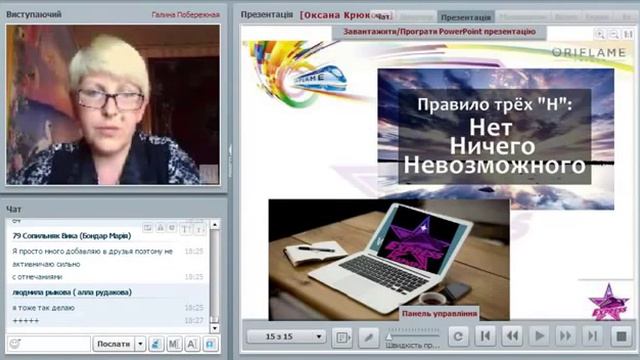The width and height of the screenshot is (640, 360).
Task: Advance with fast-forward slide button
Action: (566, 336)
